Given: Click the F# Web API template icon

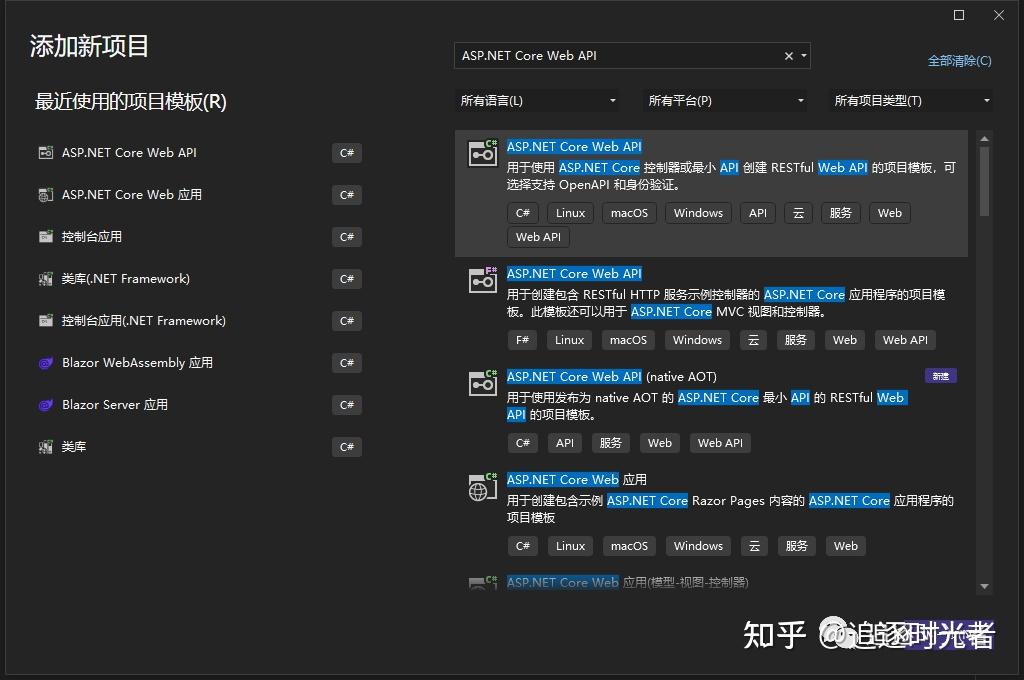Looking at the screenshot, I should pyautogui.click(x=482, y=282).
